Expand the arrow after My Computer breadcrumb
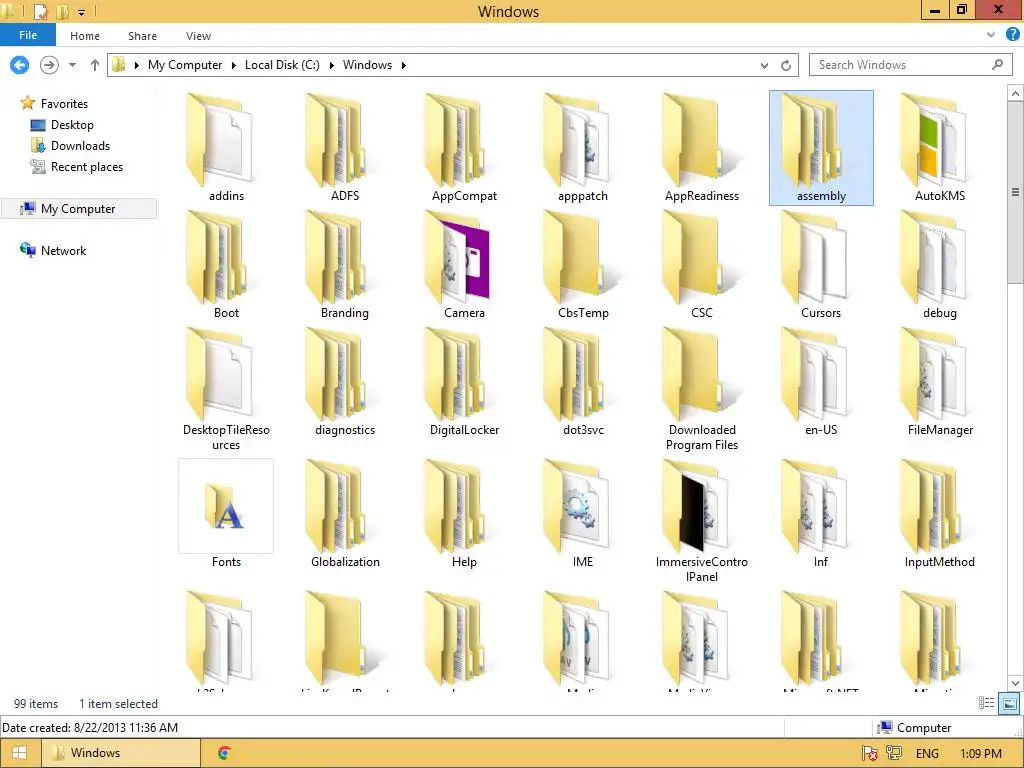The height and width of the screenshot is (768, 1024). 233,65
